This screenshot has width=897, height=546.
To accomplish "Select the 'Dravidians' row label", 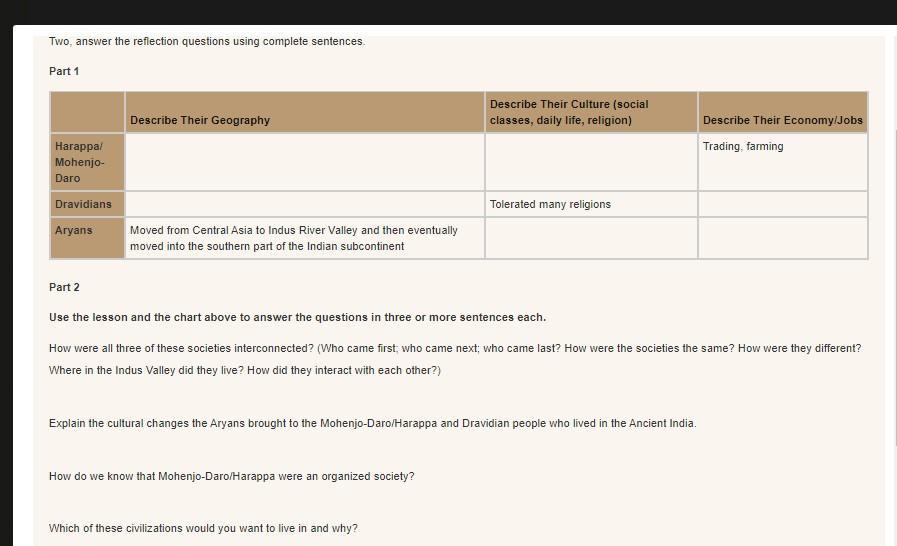I will pyautogui.click(x=88, y=204).
